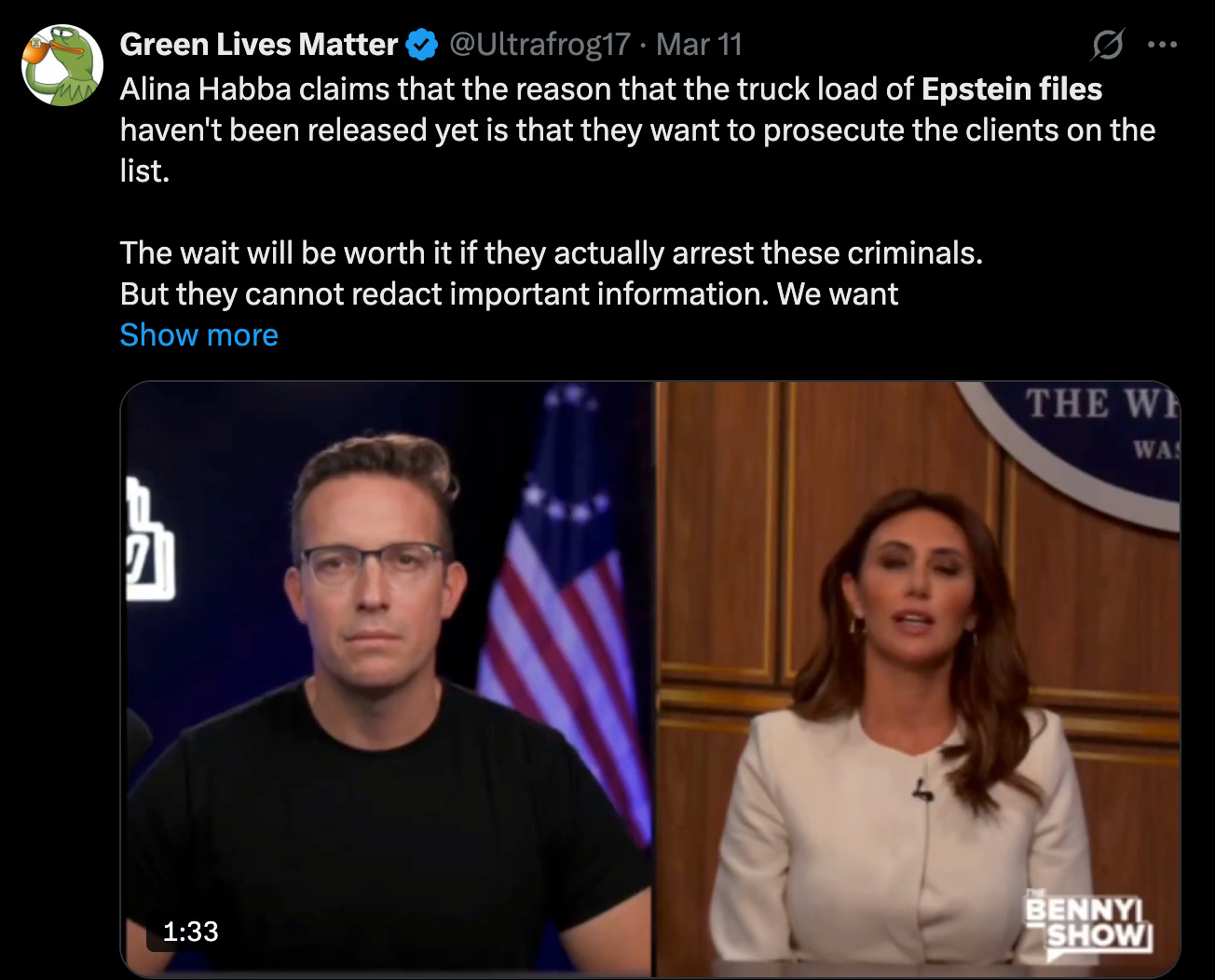
Task: Click the 1:33 video duration badge
Action: pos(190,931)
